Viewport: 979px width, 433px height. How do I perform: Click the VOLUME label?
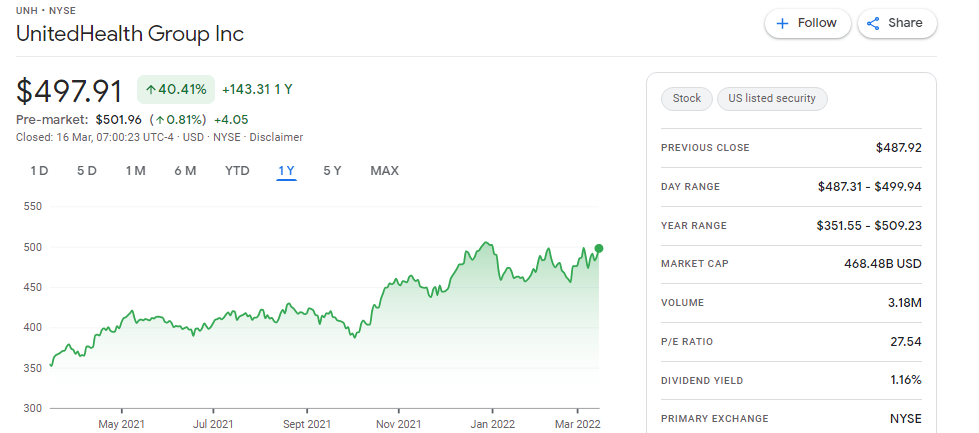(x=682, y=303)
